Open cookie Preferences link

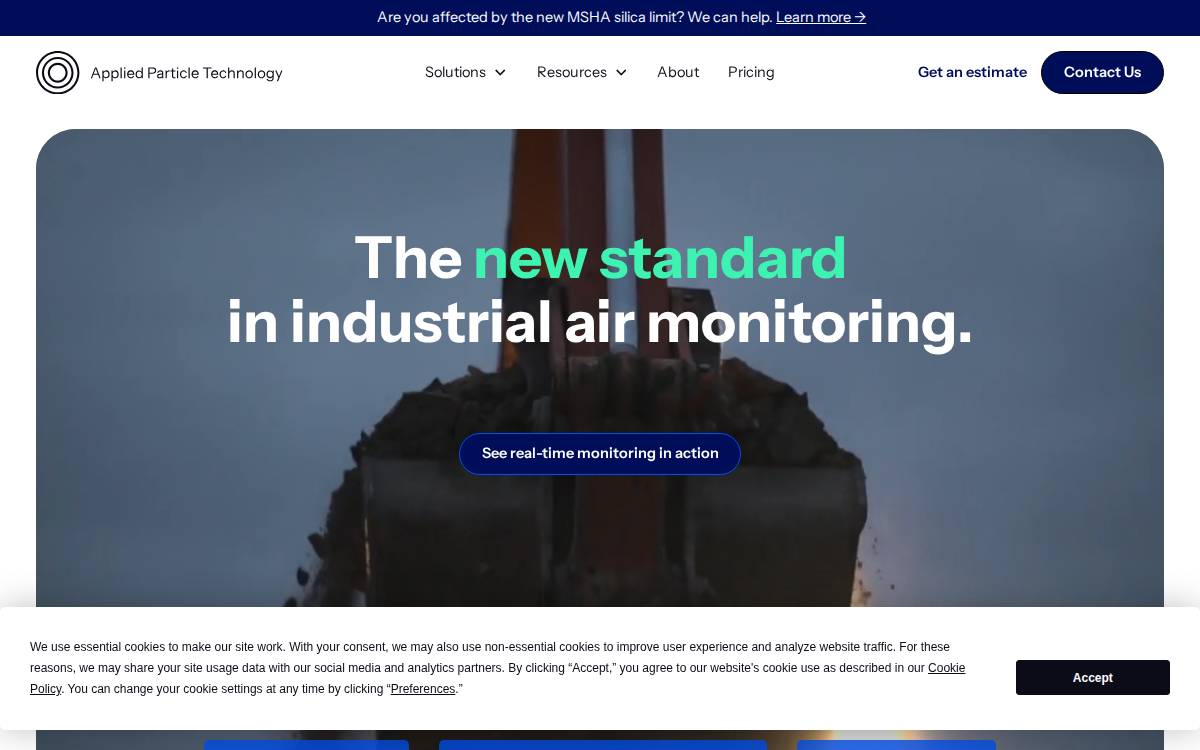pos(423,689)
